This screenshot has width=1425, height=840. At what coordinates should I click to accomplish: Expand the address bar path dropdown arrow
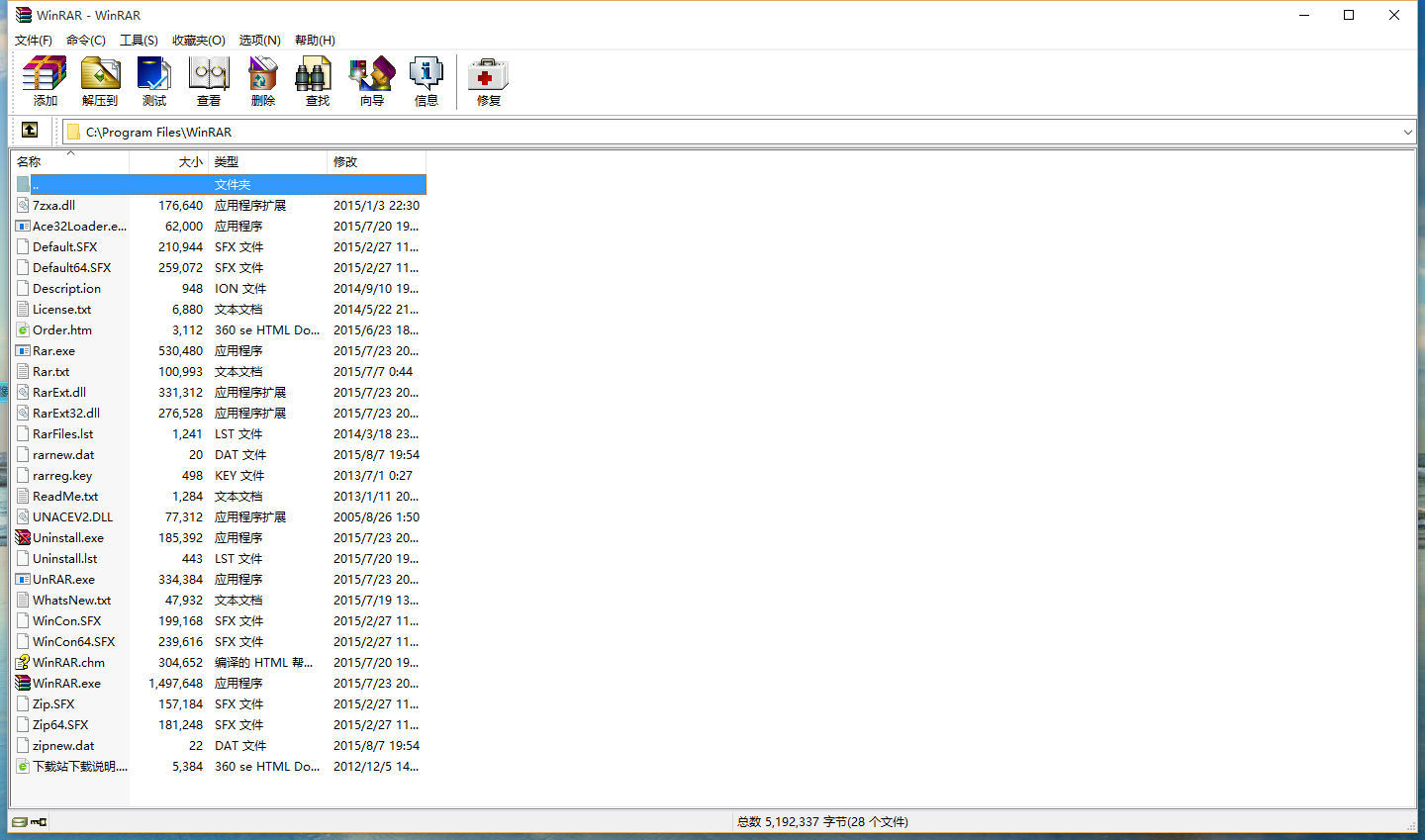(1407, 132)
